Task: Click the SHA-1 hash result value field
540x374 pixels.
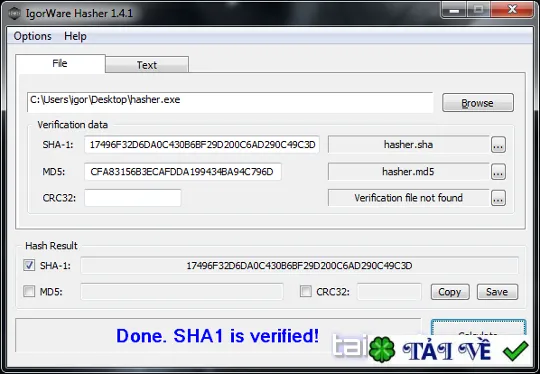Action: [299, 266]
